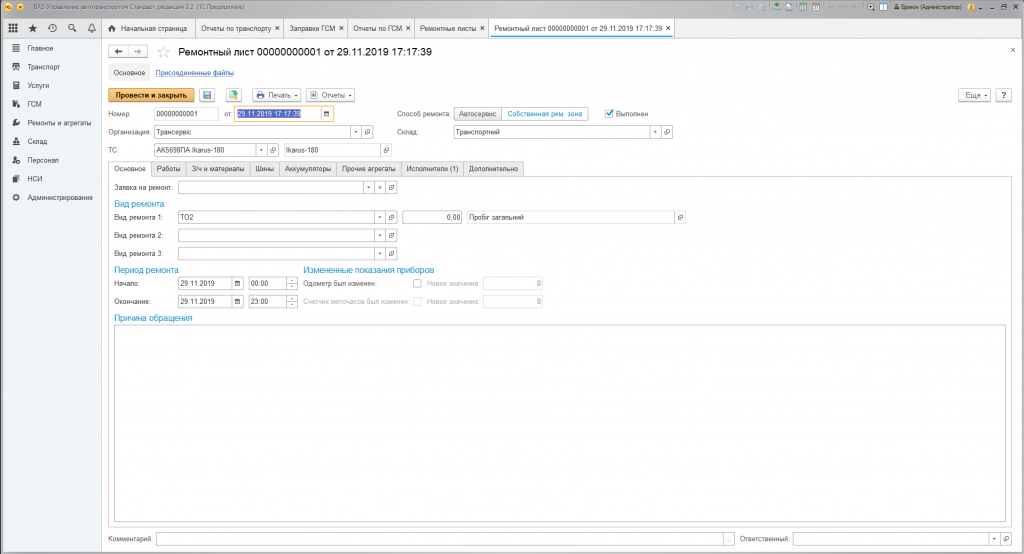
Task: Select Собственная рем. зона repair method
Action: coord(545,114)
